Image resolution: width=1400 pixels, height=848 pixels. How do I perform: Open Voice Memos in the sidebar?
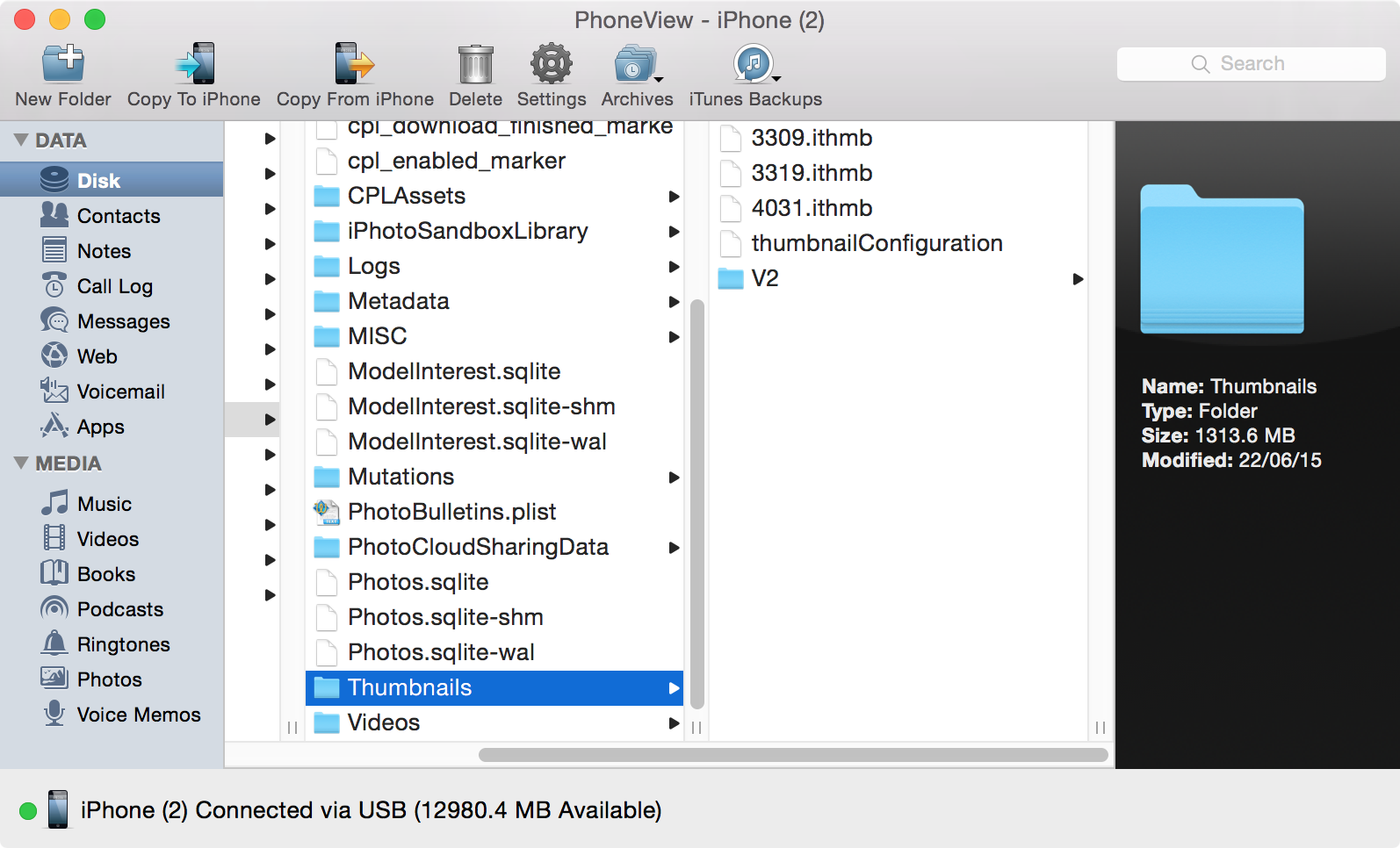click(x=112, y=715)
